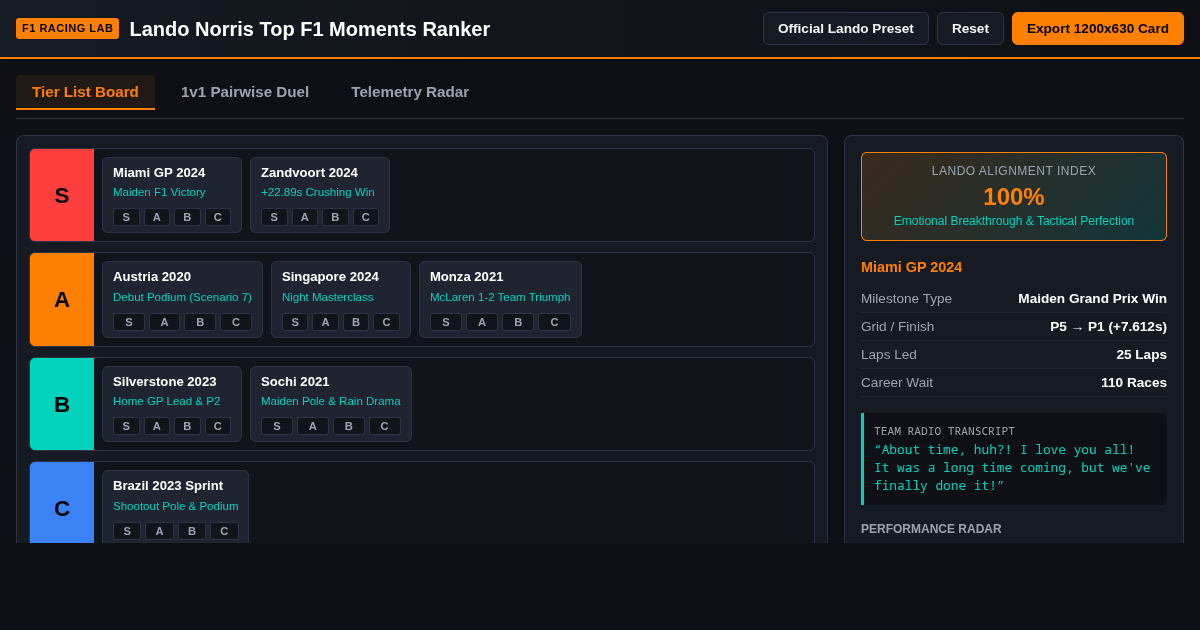
Task: Promote Brazil 2023 Sprint to tier S
Action: (127, 531)
